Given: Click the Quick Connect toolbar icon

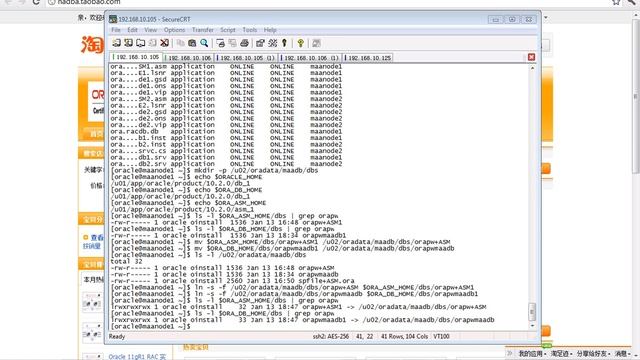Looking at the screenshot, I should (x=129, y=43).
